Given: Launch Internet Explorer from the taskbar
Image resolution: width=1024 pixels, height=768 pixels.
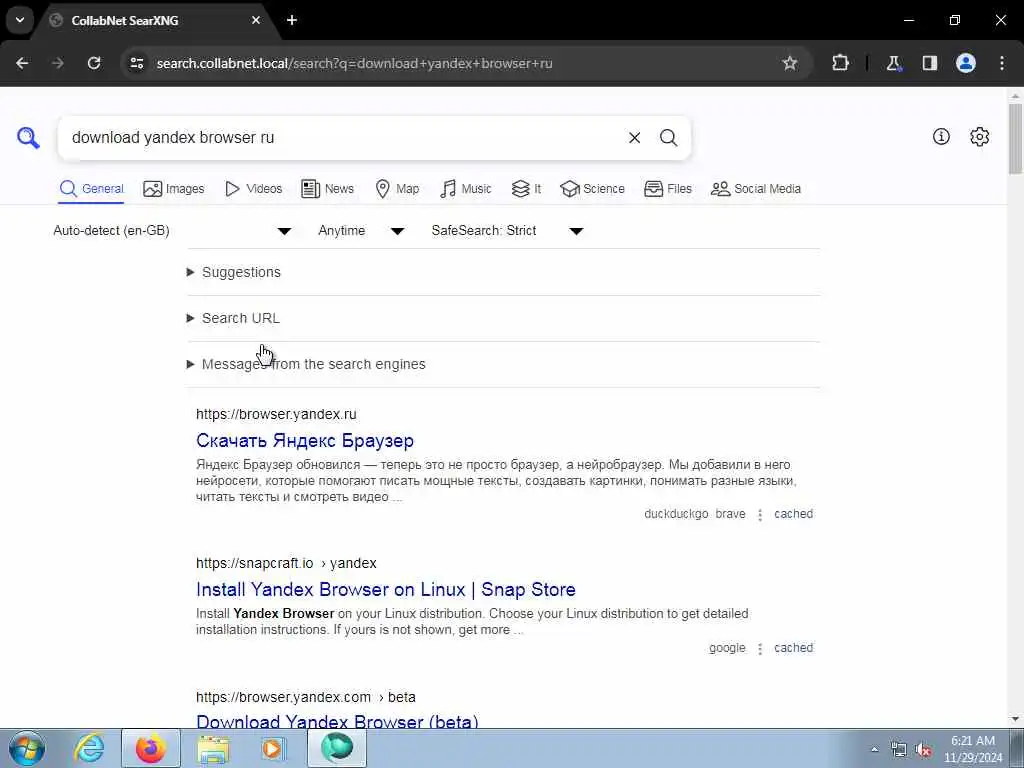Looking at the screenshot, I should tap(89, 748).
